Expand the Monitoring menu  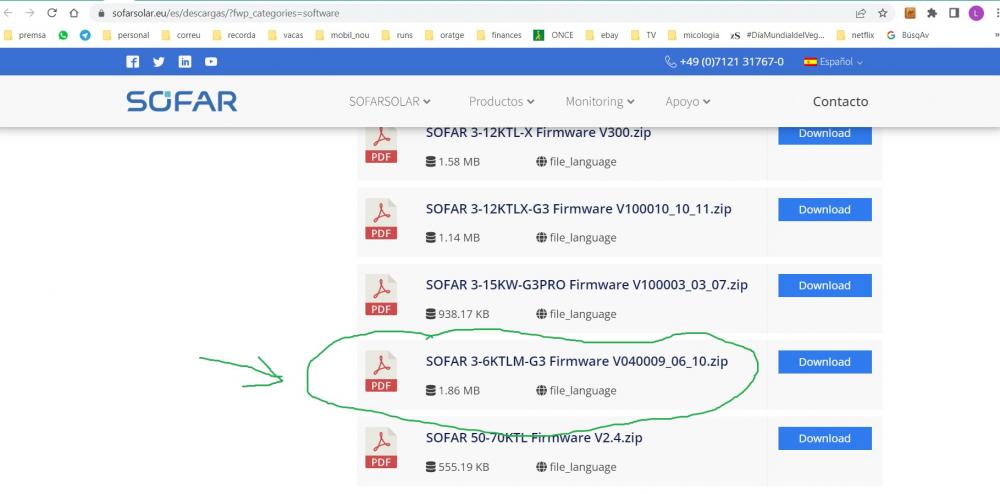[x=600, y=101]
